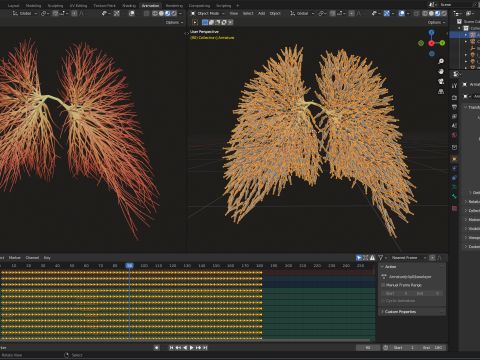Screen dimensions: 480x360
Task: Enable Manual Frame Range checkbox
Action: pos(383,285)
